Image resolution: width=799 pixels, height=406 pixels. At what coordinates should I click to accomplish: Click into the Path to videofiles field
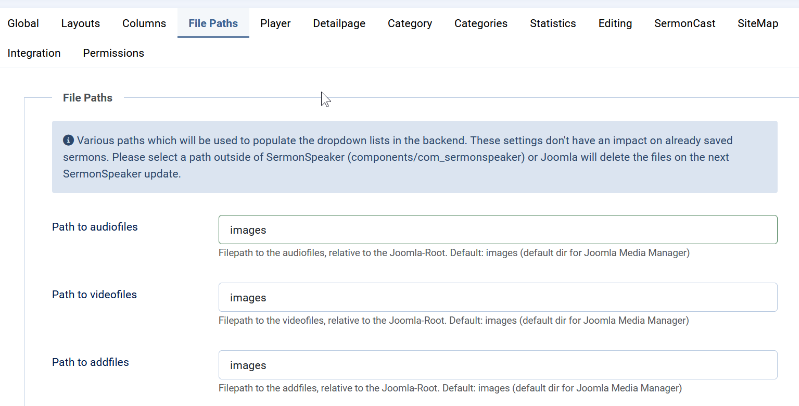pos(497,297)
